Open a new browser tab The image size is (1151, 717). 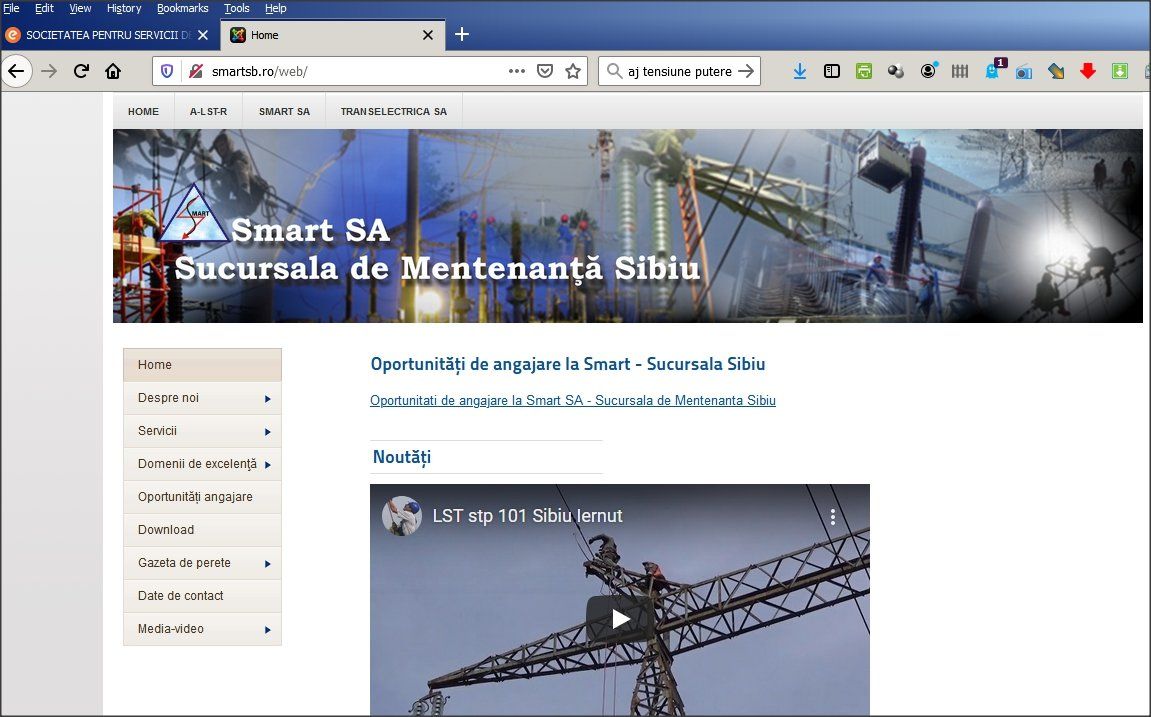click(x=462, y=34)
